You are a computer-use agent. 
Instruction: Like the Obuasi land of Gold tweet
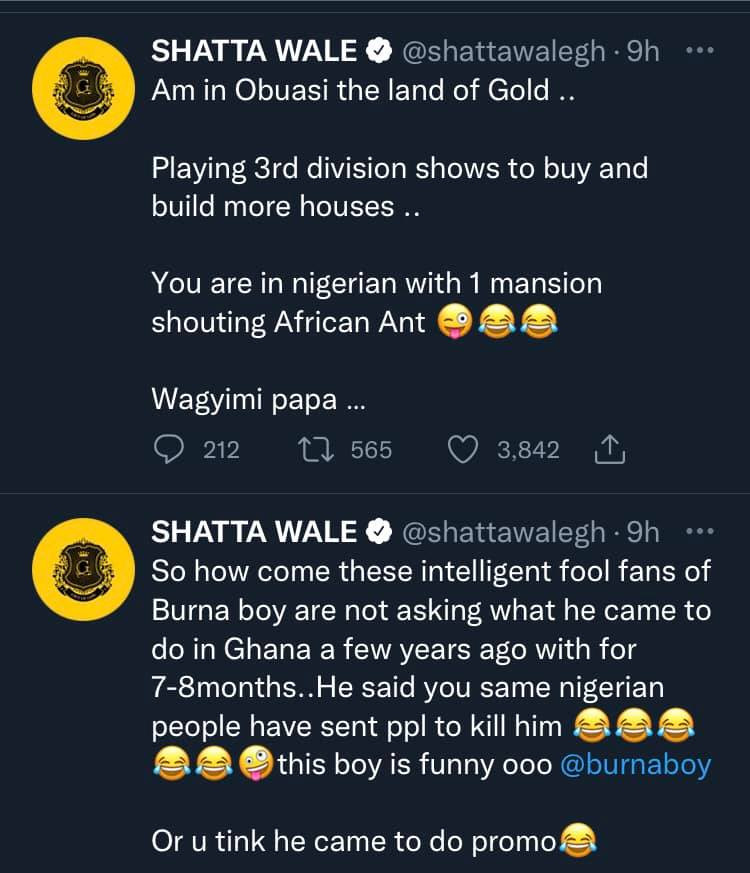(x=463, y=451)
